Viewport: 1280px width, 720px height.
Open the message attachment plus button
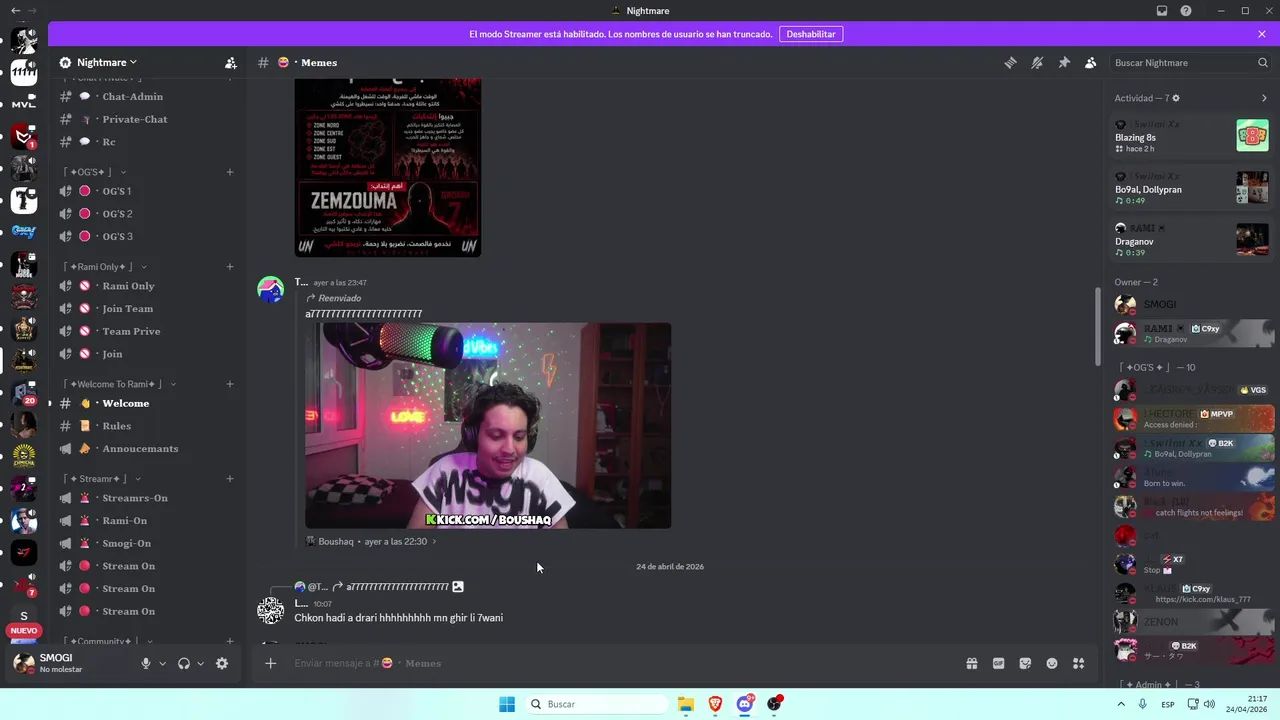270,663
